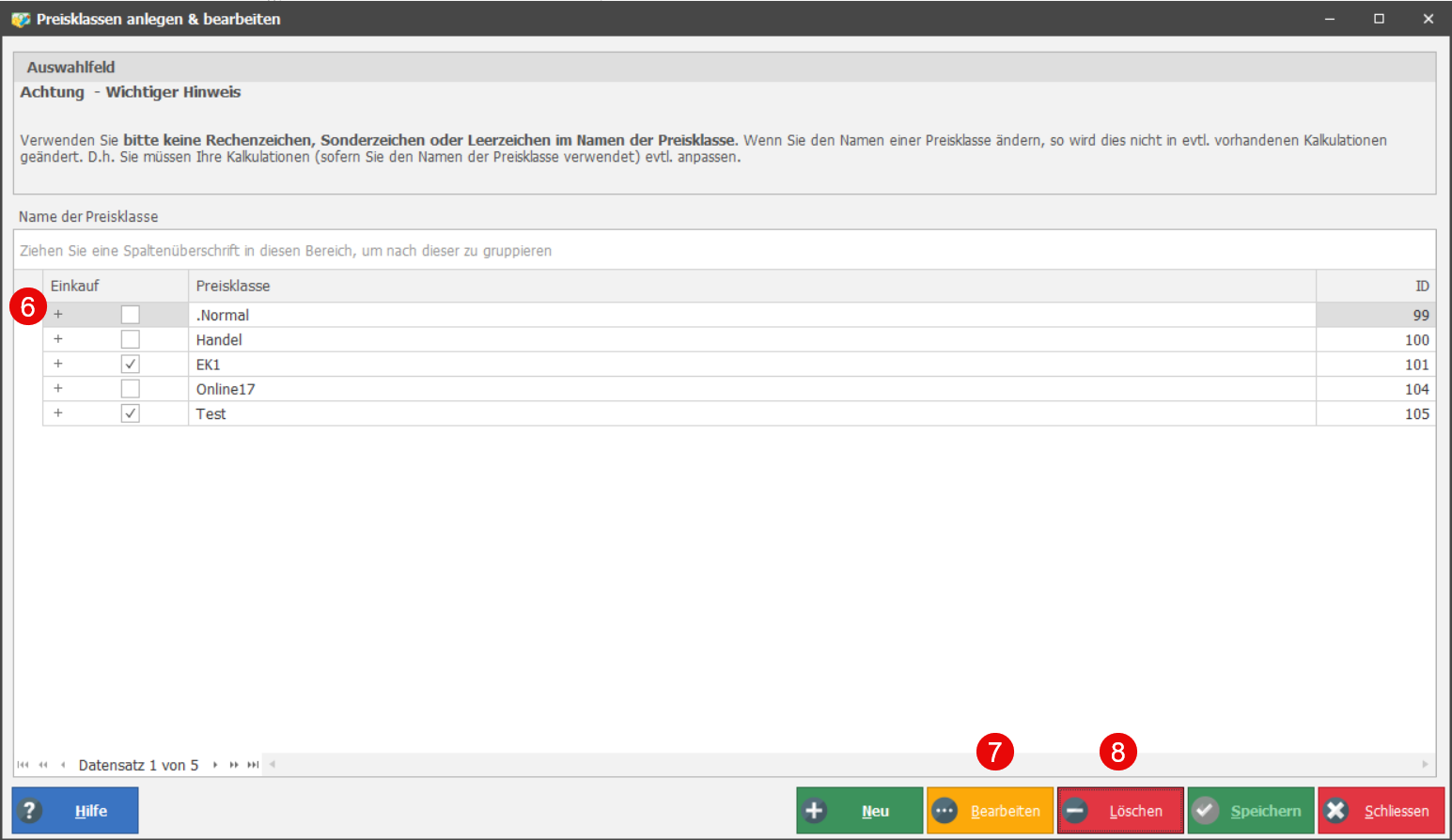1452x840 pixels.
Task: Go to previous record navigator arrow
Action: [63, 765]
